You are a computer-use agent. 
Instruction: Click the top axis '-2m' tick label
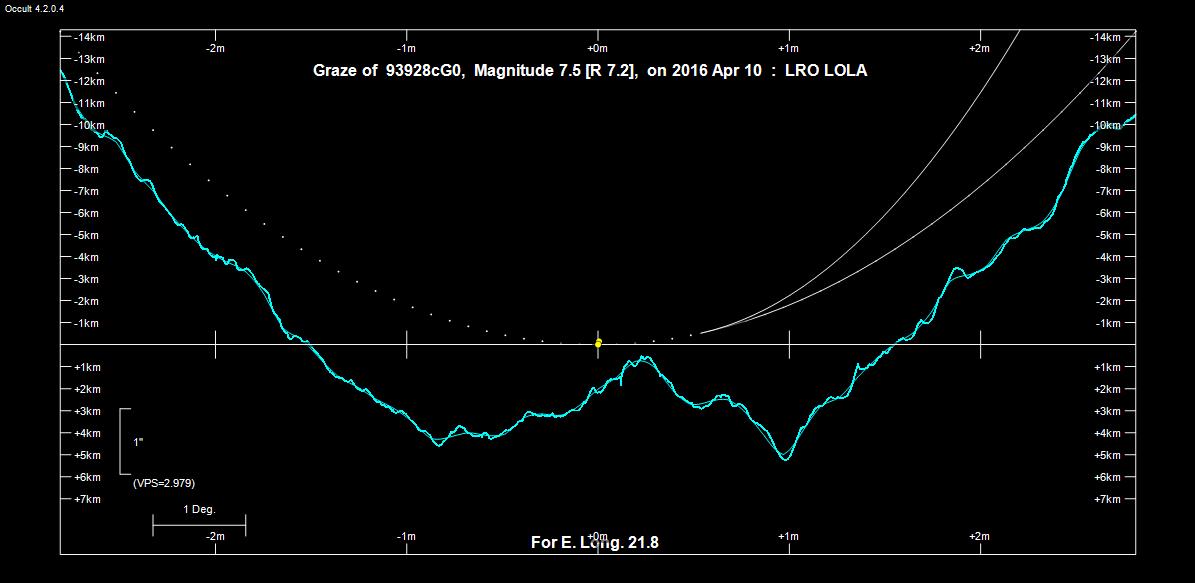click(x=214, y=48)
